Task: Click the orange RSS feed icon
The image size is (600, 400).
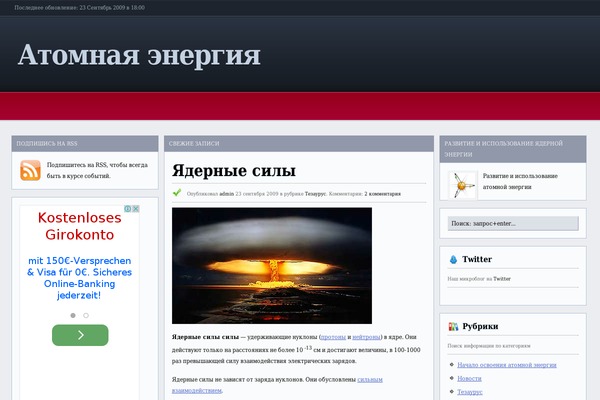Action: pyautogui.click(x=30, y=170)
